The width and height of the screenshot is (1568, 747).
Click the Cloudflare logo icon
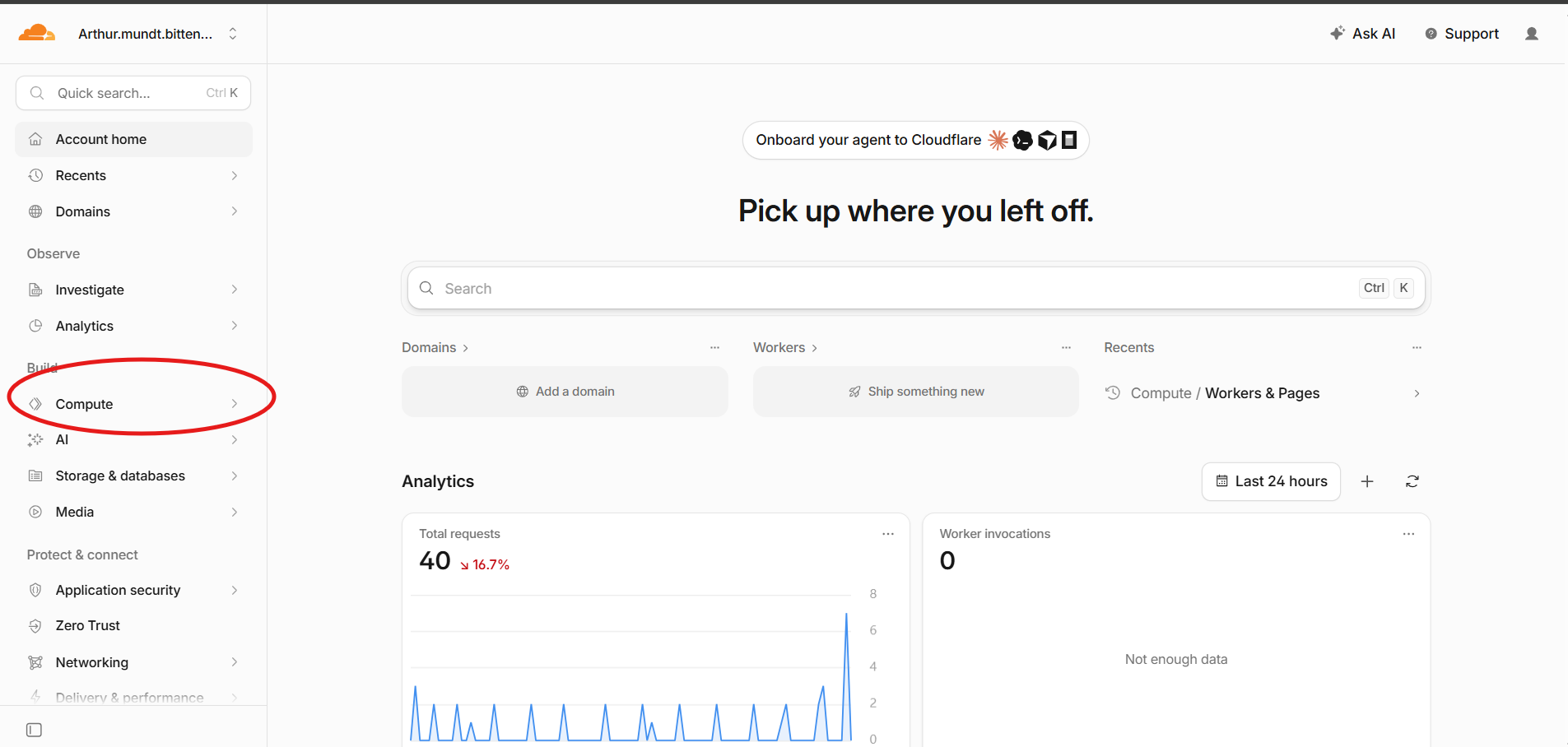[37, 33]
